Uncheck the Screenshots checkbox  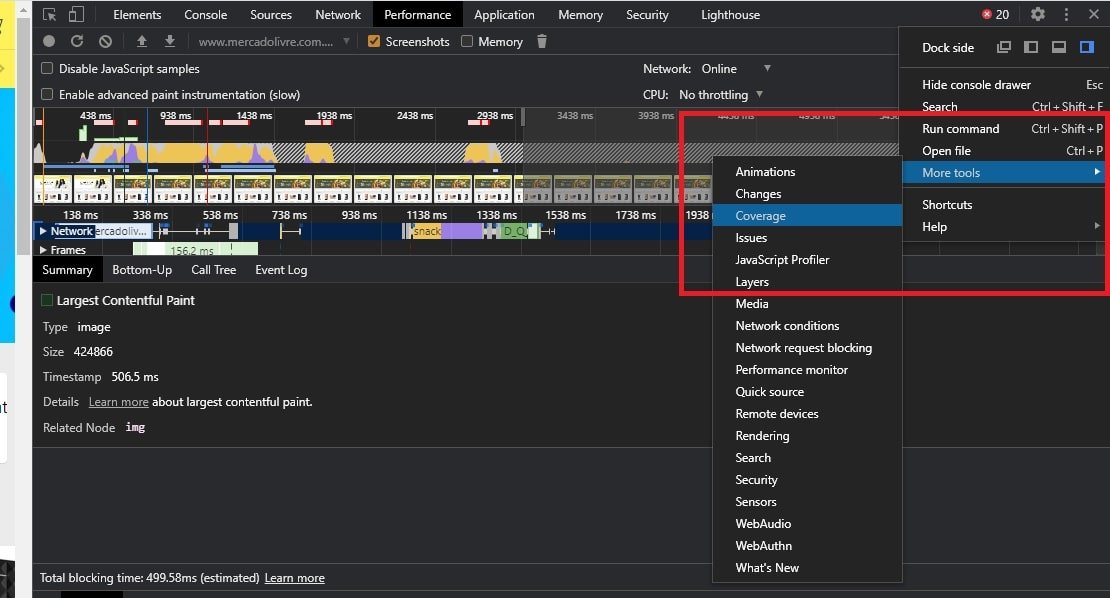tap(375, 42)
